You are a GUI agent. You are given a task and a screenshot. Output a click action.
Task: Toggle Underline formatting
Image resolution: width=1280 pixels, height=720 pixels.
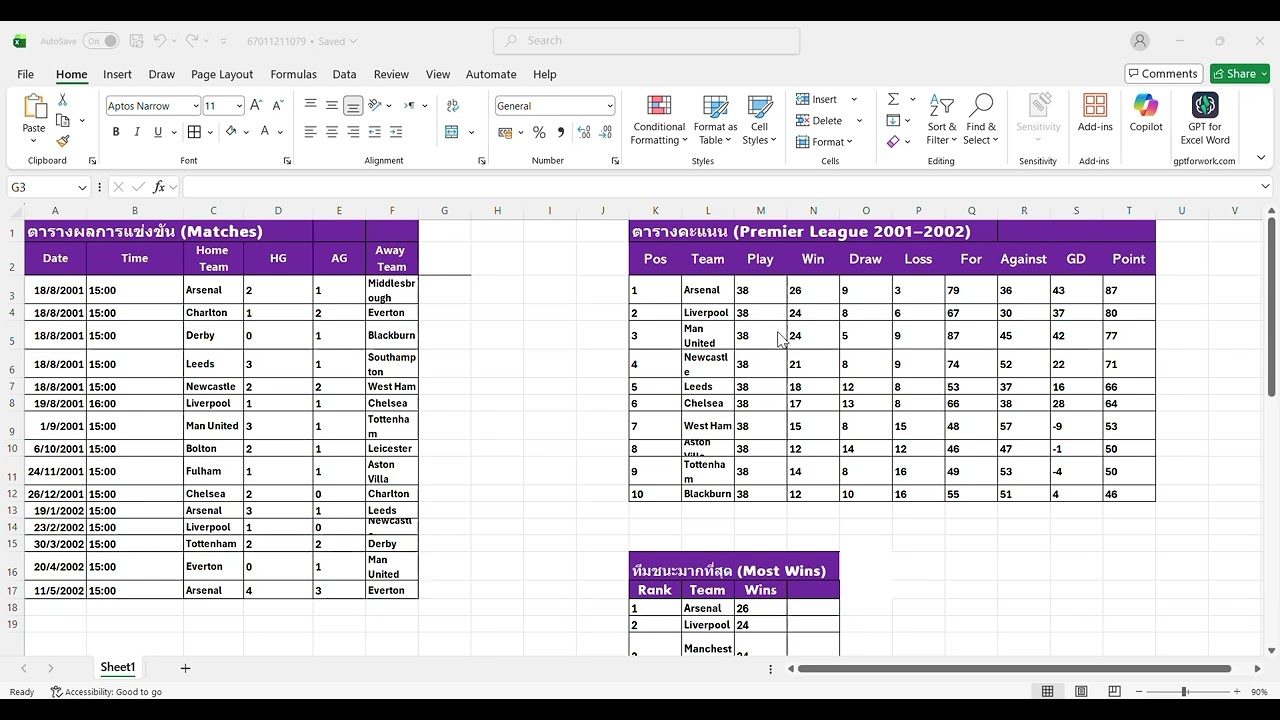[x=158, y=132]
